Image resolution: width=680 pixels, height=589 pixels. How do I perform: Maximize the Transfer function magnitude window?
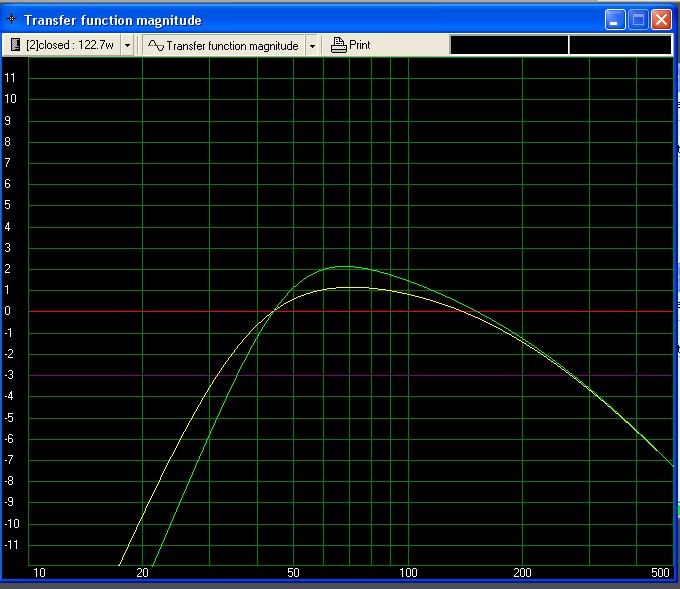638,20
